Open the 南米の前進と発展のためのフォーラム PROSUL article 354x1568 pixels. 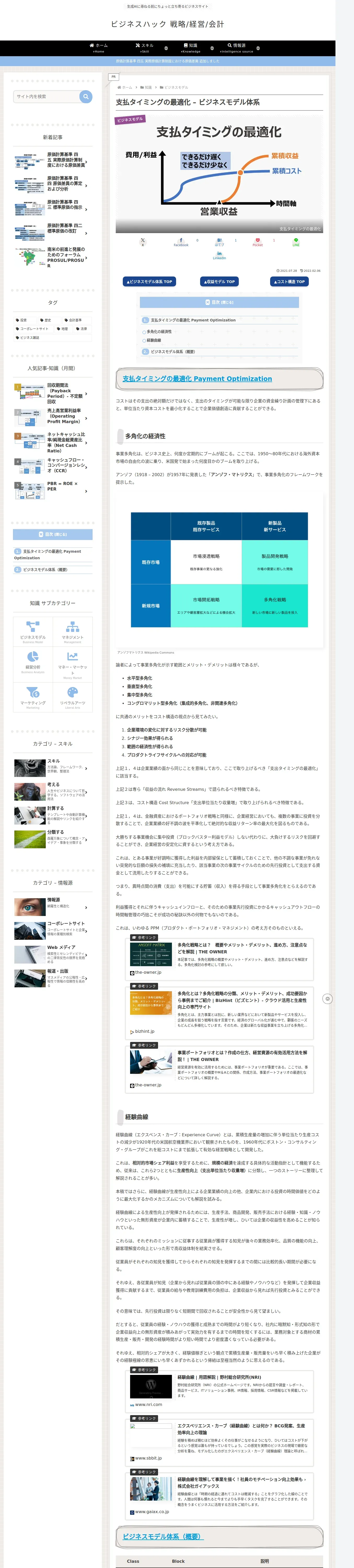[53, 257]
